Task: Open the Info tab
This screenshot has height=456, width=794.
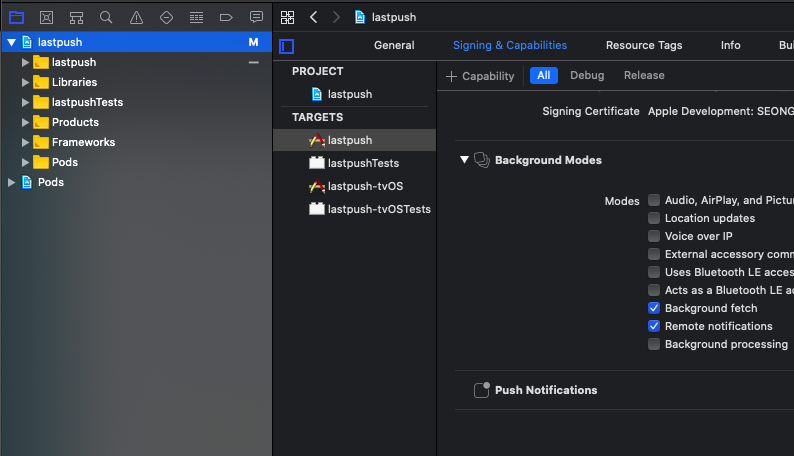Action: click(x=730, y=45)
